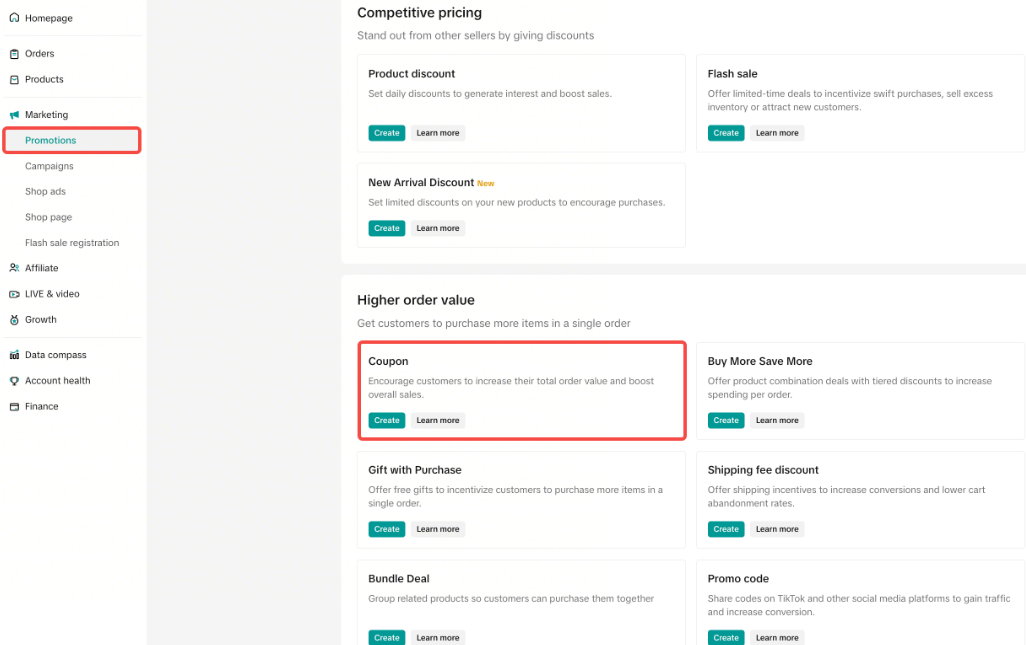Click the Marketing megaphone icon

tap(14, 115)
